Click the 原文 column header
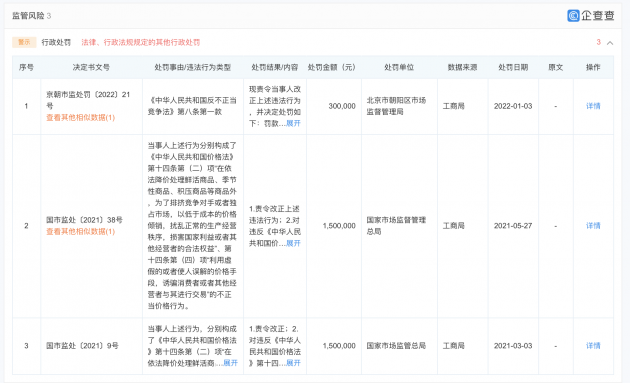Image resolution: width=630 pixels, height=383 pixels. pos(556,68)
